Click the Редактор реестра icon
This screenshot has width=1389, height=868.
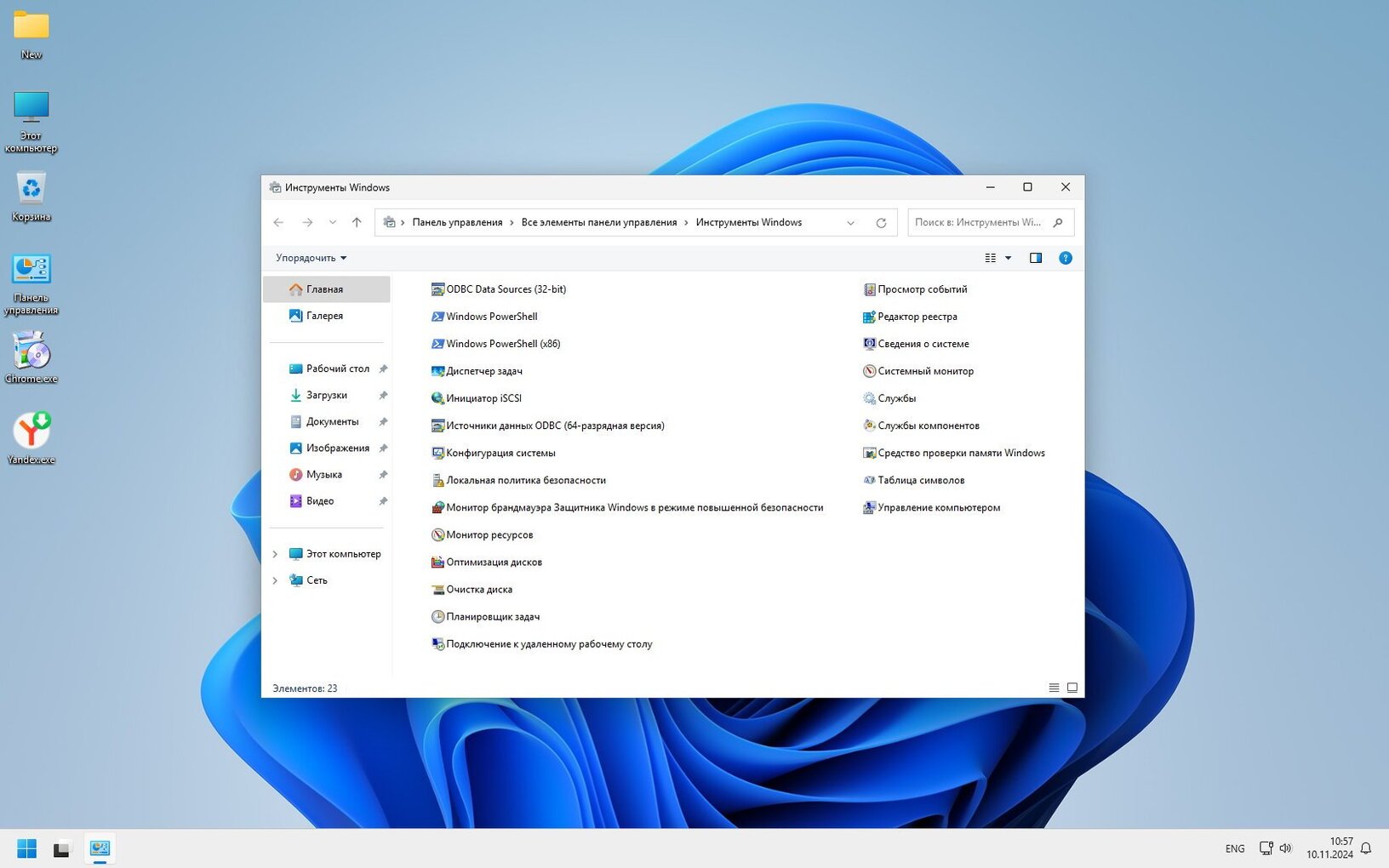point(869,317)
